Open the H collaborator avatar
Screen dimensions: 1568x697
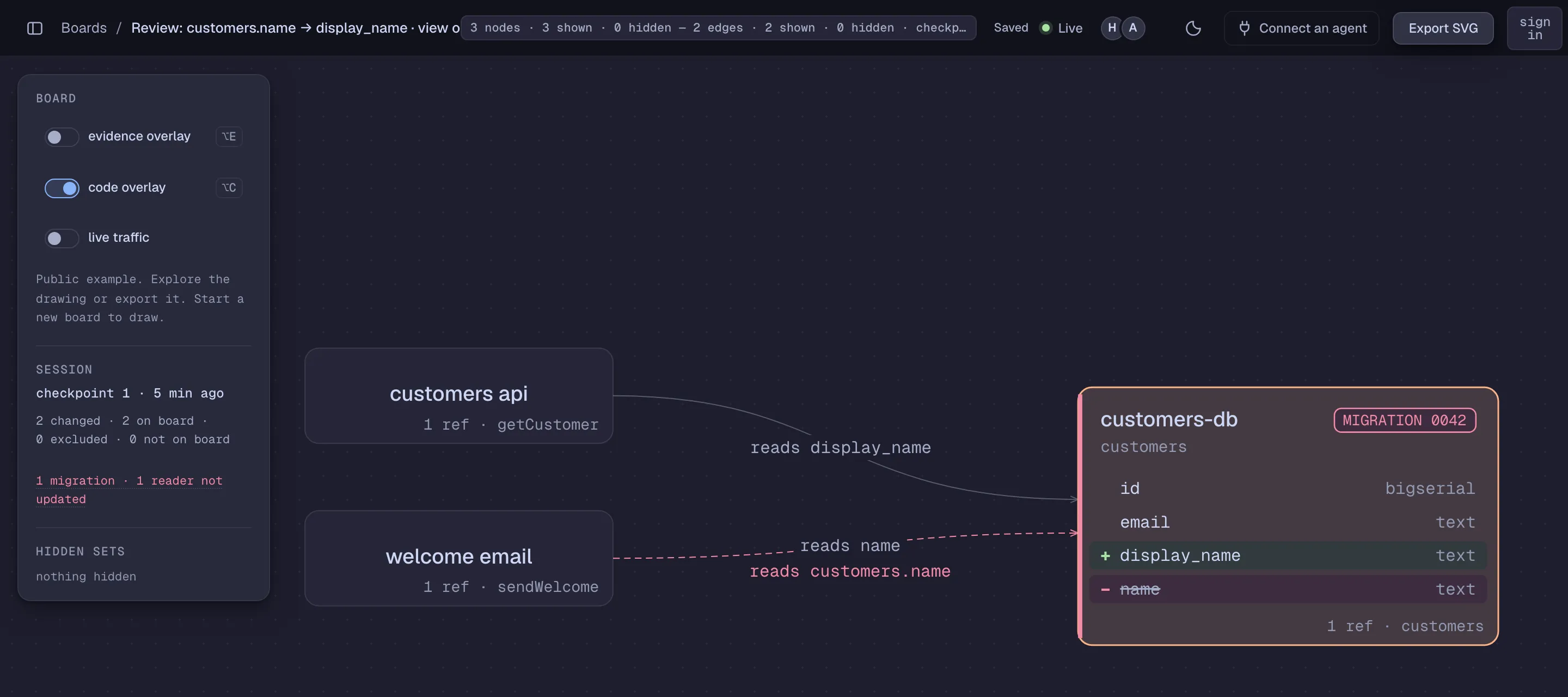(x=1111, y=28)
